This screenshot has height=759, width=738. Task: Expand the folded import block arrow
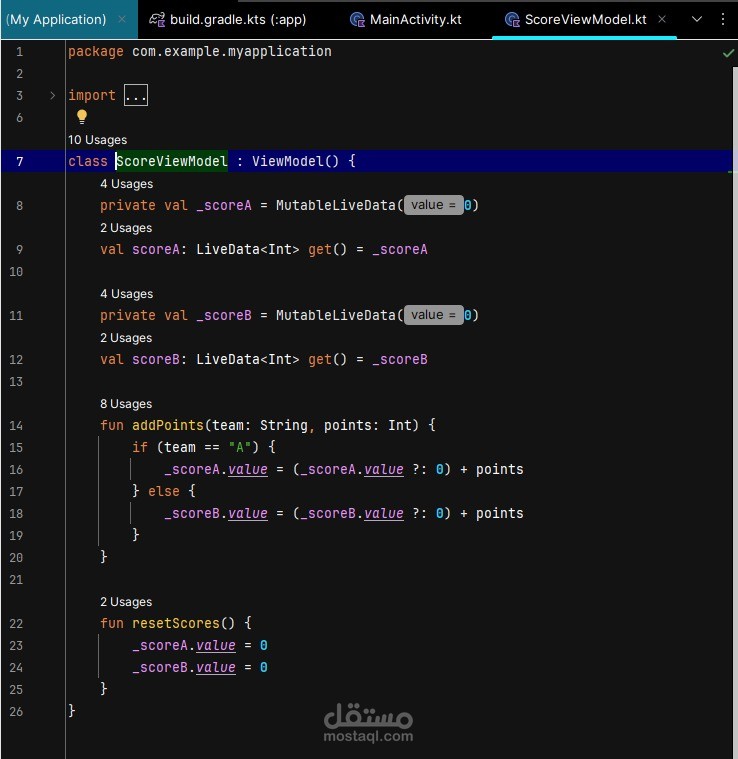(x=52, y=95)
